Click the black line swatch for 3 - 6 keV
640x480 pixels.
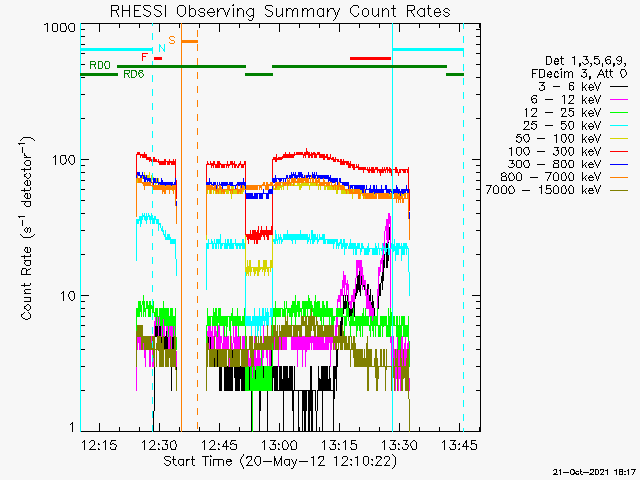pos(619,87)
